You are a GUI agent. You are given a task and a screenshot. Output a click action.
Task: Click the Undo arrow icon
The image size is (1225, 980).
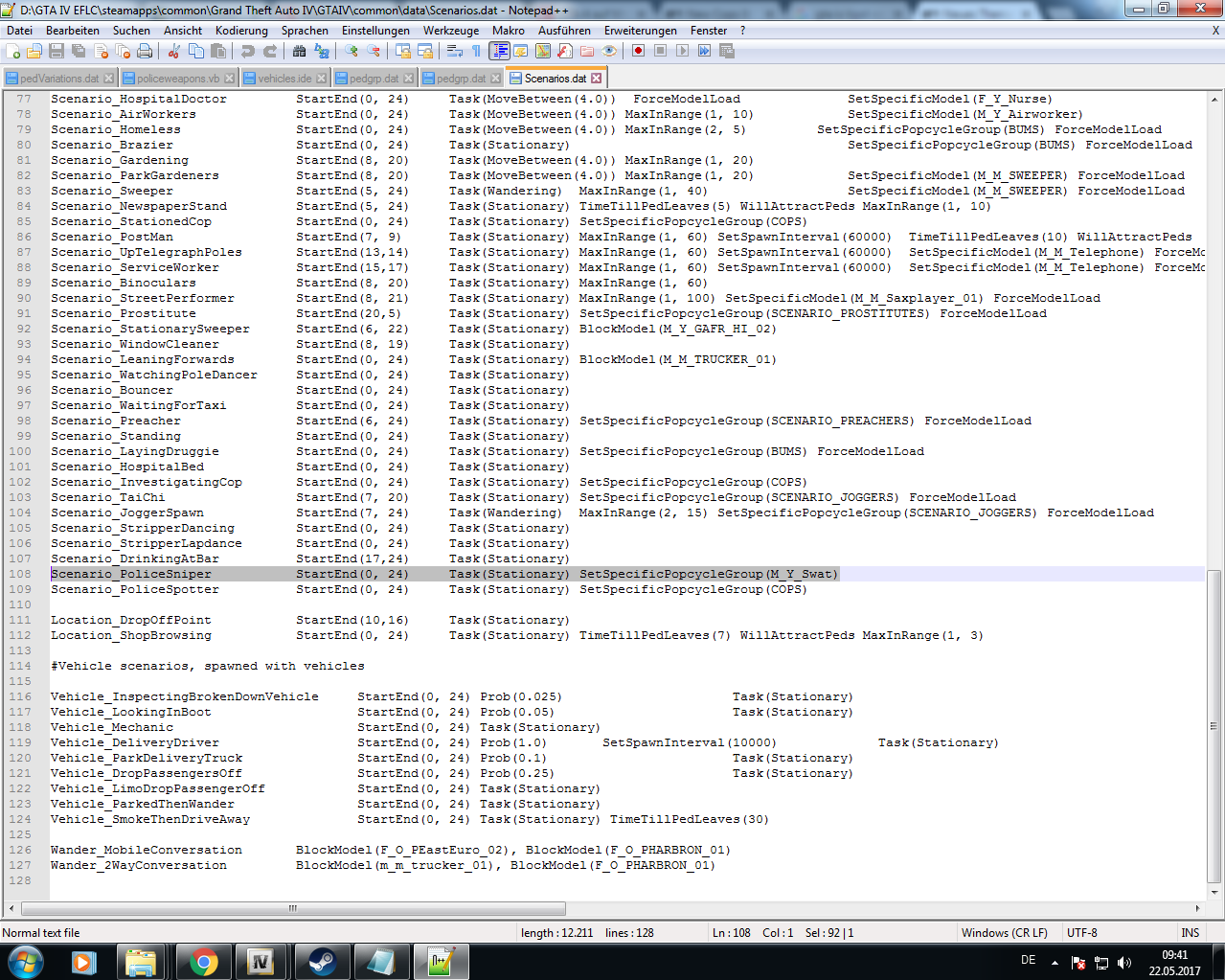click(248, 51)
